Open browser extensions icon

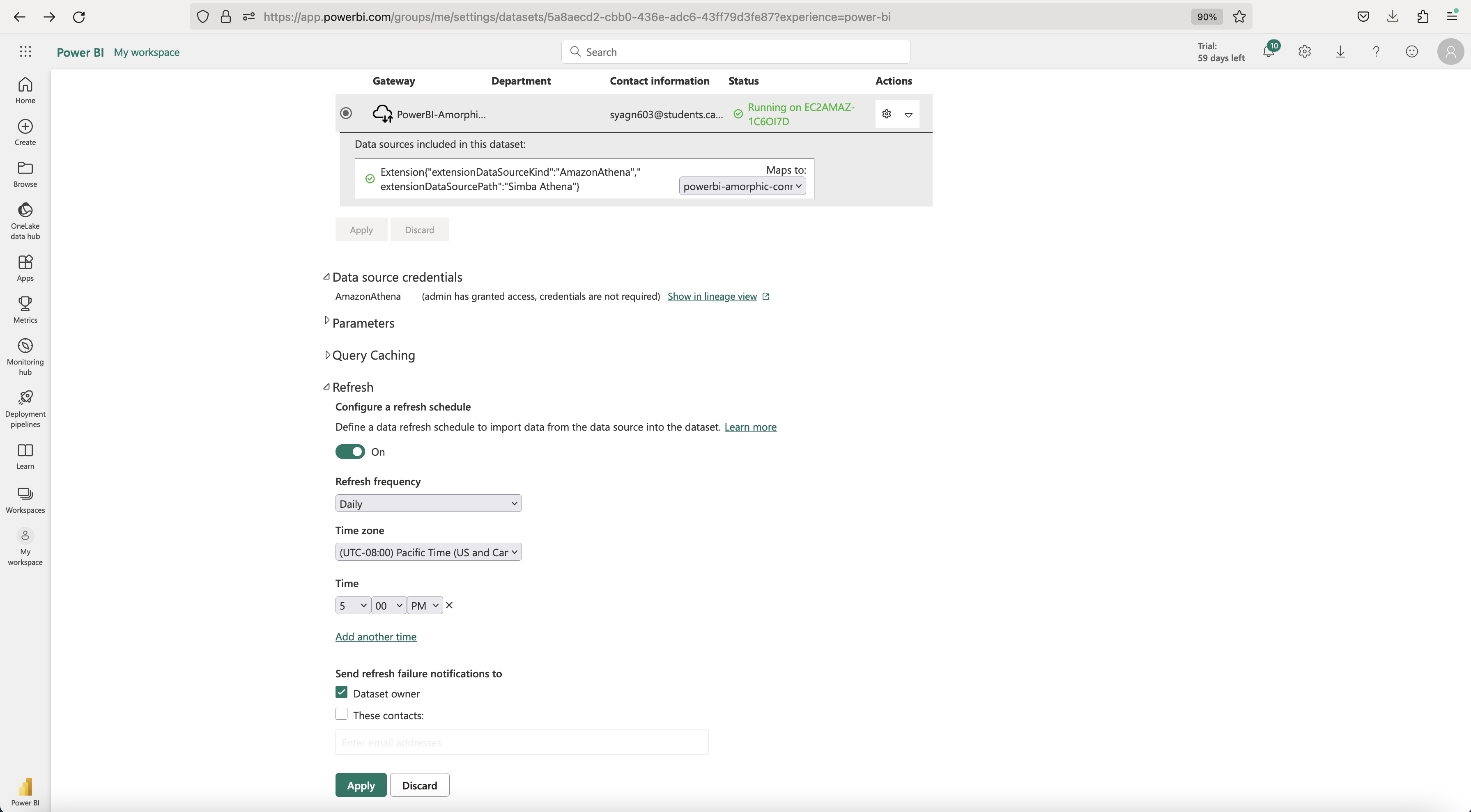(1423, 16)
